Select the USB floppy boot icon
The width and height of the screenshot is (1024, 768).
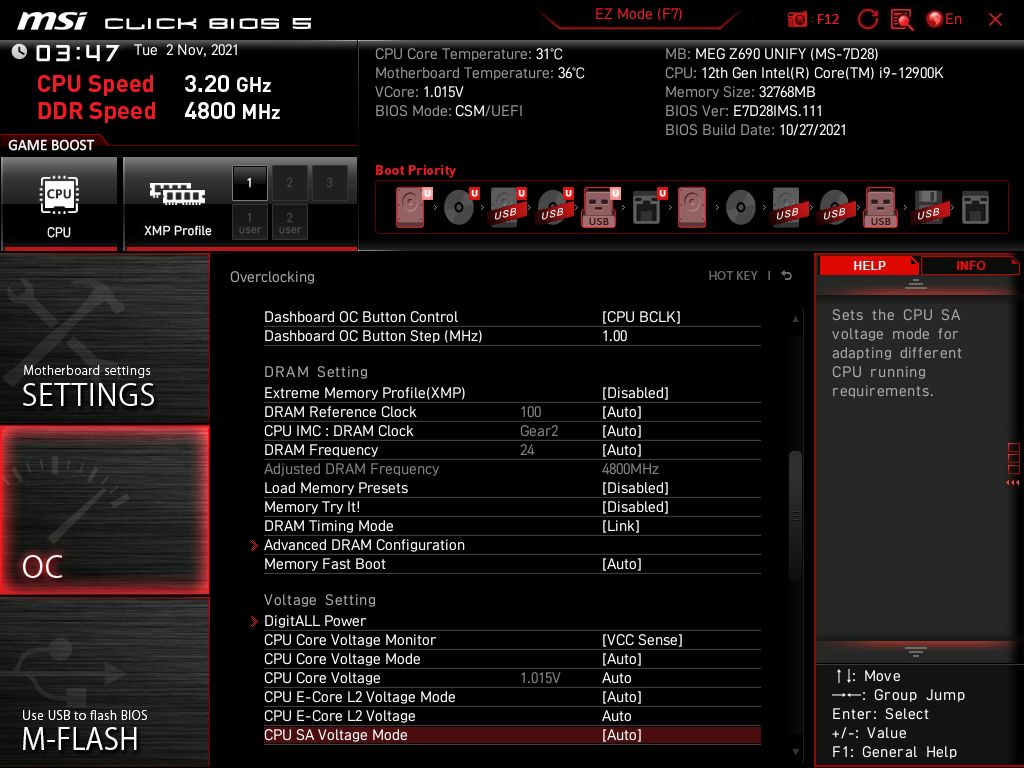(x=928, y=207)
